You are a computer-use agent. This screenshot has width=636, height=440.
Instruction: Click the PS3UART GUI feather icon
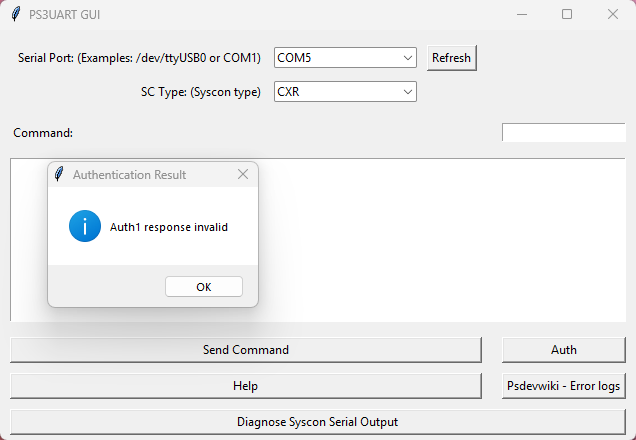pyautogui.click(x=15, y=15)
